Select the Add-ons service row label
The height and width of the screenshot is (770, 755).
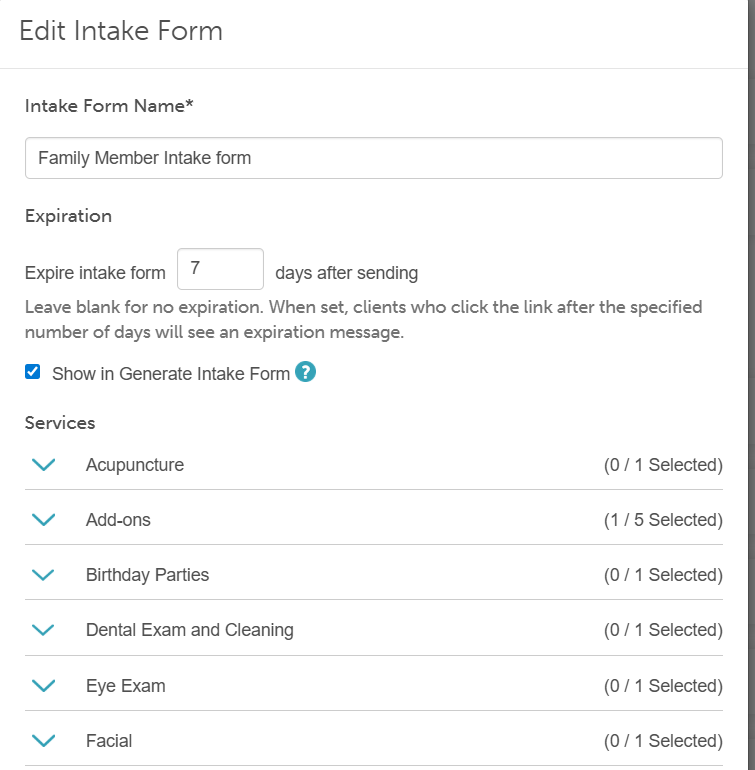(118, 520)
